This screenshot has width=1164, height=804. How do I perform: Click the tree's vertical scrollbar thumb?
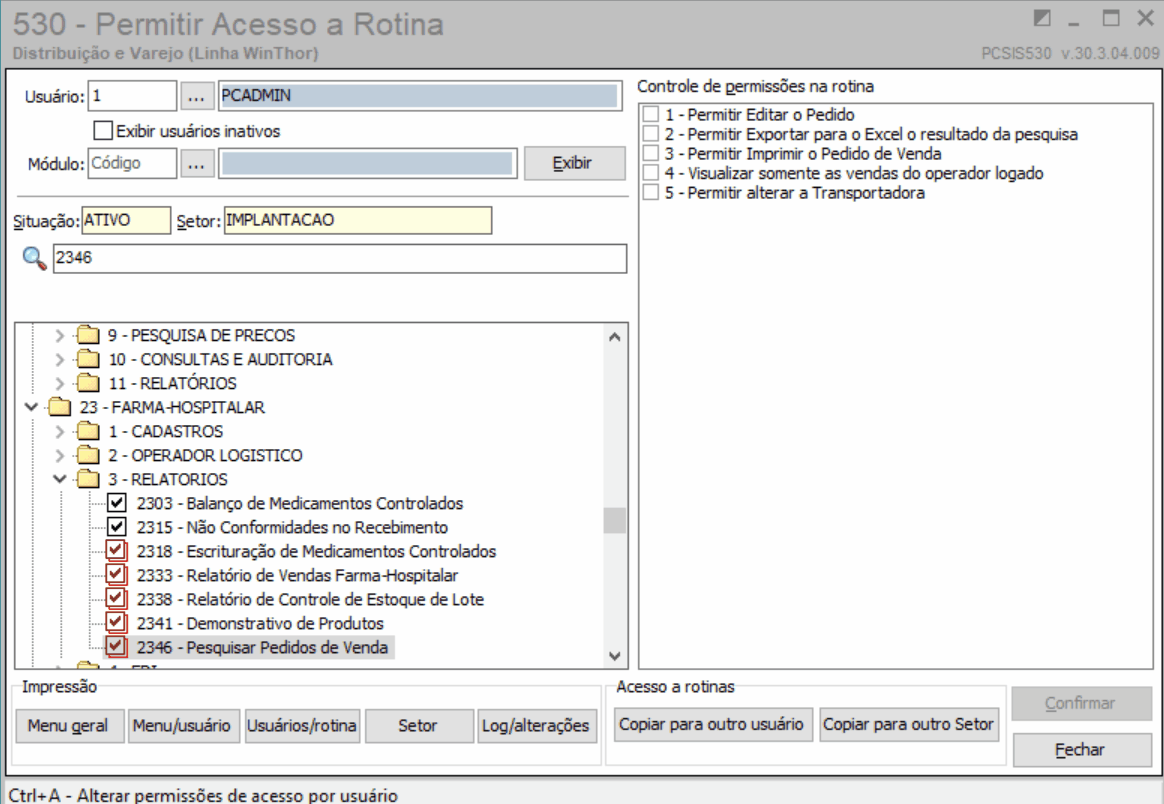pos(615,520)
